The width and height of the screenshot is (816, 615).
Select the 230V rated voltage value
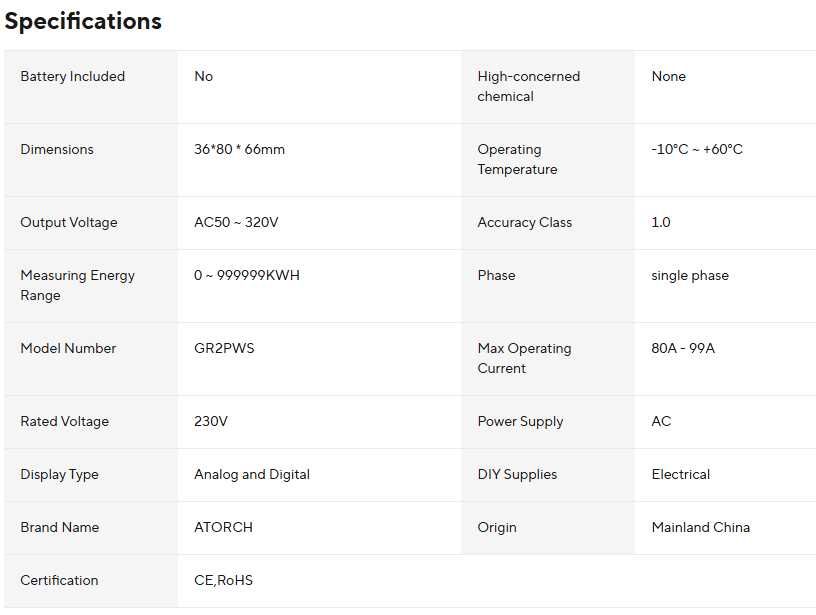211,421
